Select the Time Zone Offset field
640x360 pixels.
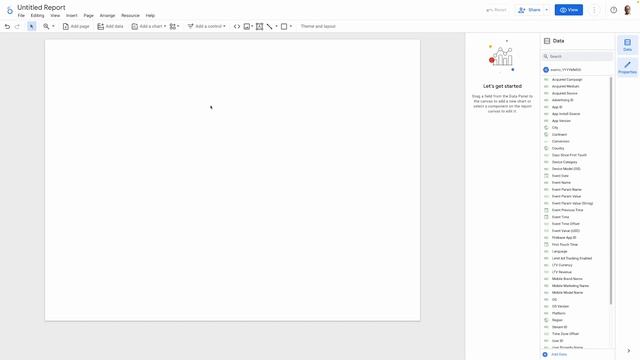click(x=565, y=334)
